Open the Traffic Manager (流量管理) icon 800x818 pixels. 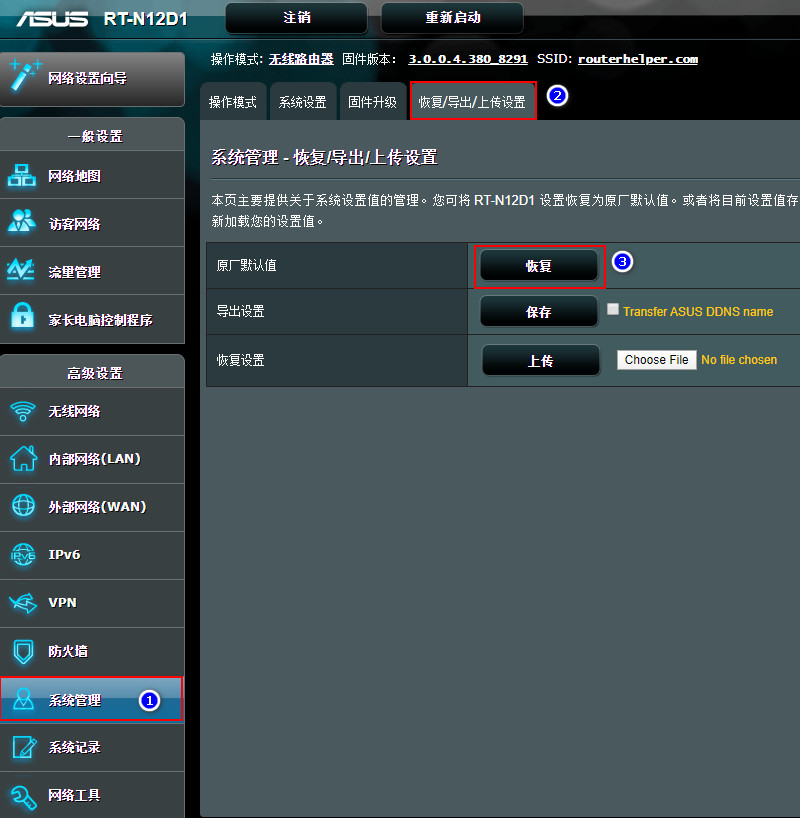click(x=22, y=271)
